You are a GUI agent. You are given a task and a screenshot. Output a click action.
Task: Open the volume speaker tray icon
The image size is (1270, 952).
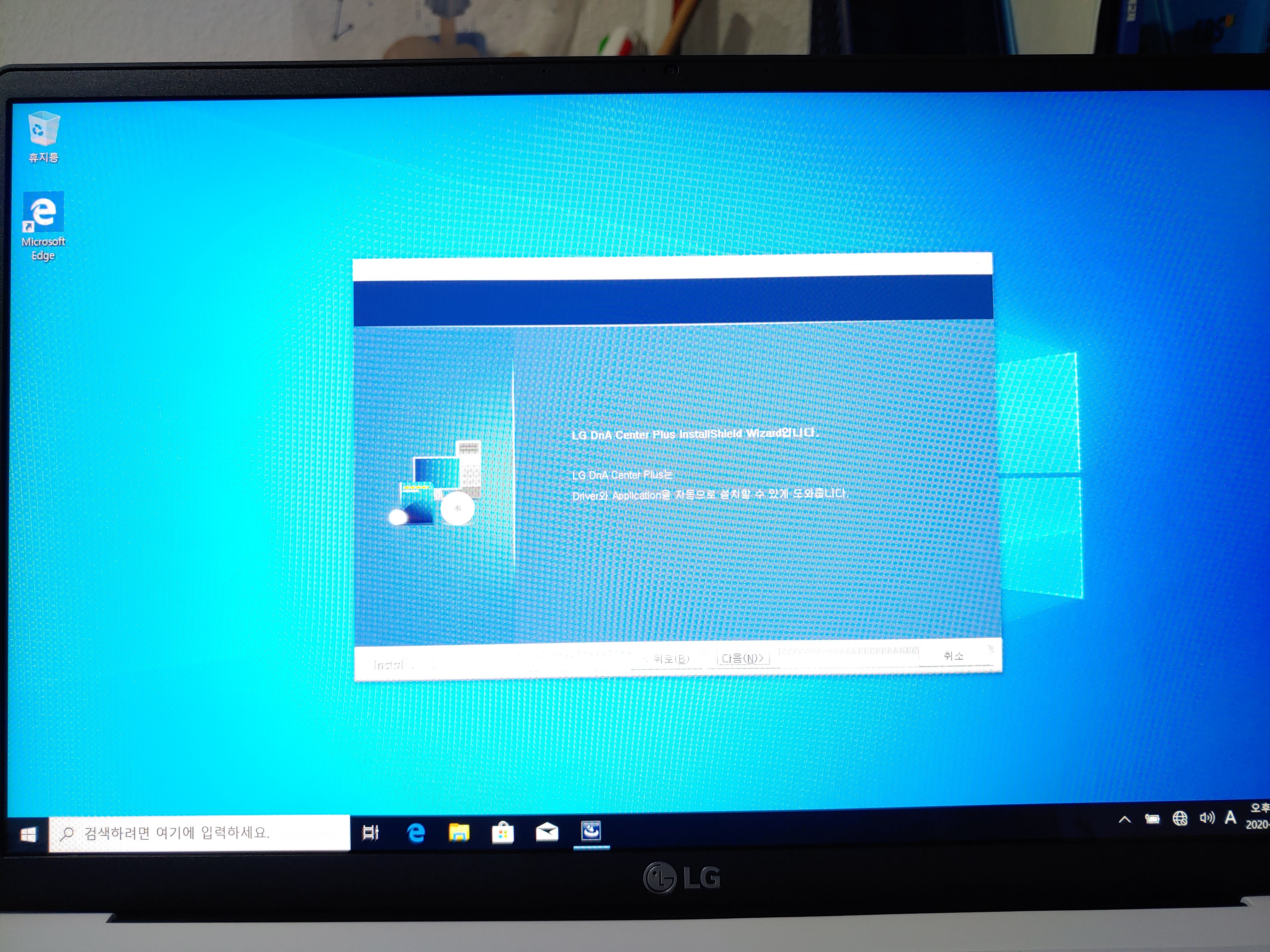tap(1207, 818)
